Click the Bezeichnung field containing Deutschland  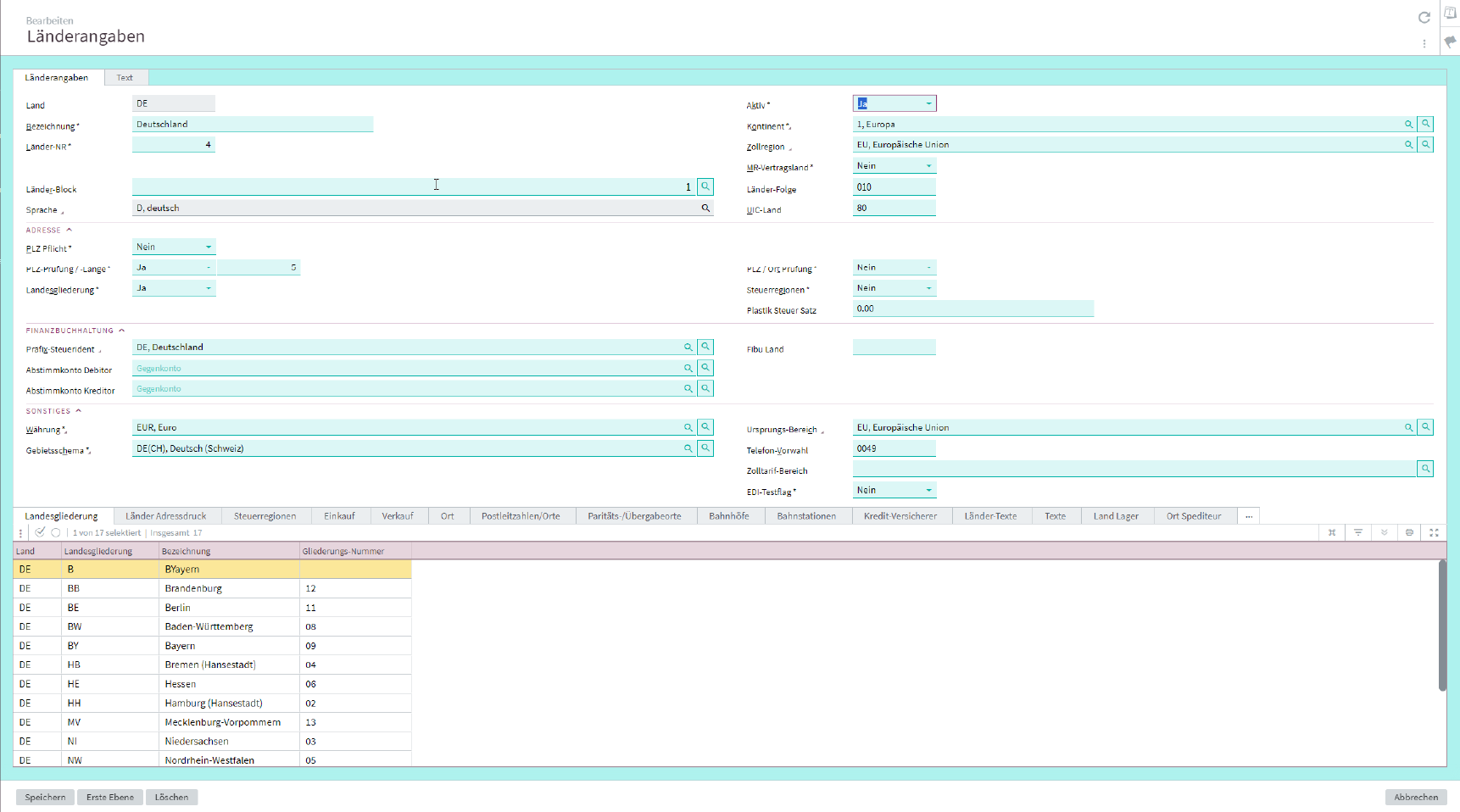tap(252, 125)
